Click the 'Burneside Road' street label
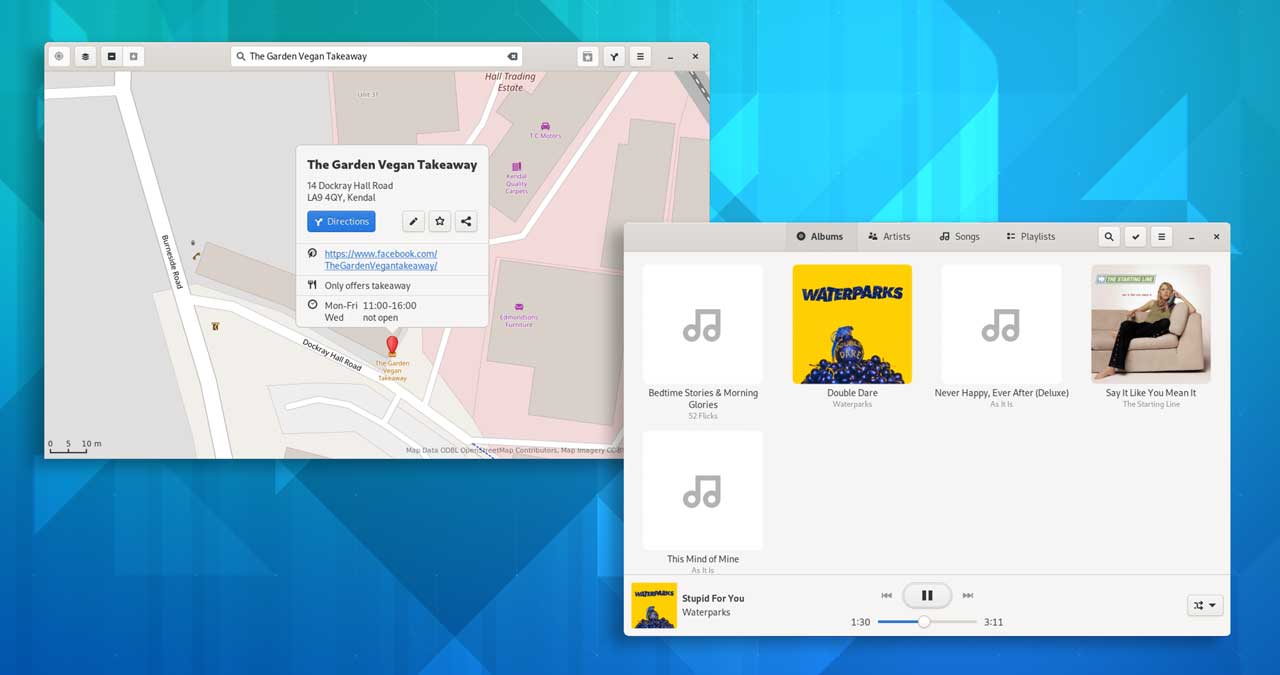This screenshot has height=675, width=1280. point(171,262)
